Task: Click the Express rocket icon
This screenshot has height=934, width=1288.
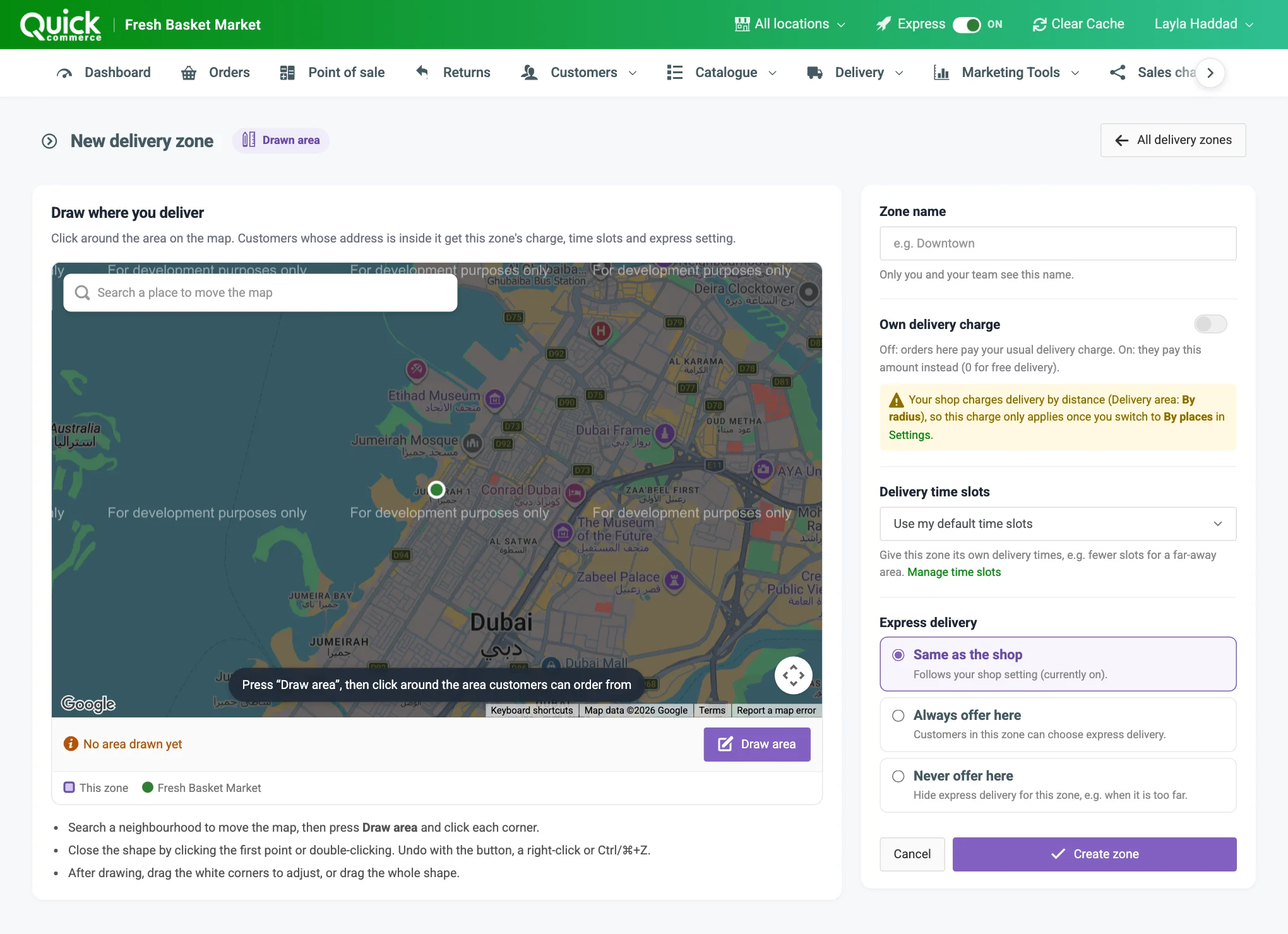Action: [x=883, y=24]
